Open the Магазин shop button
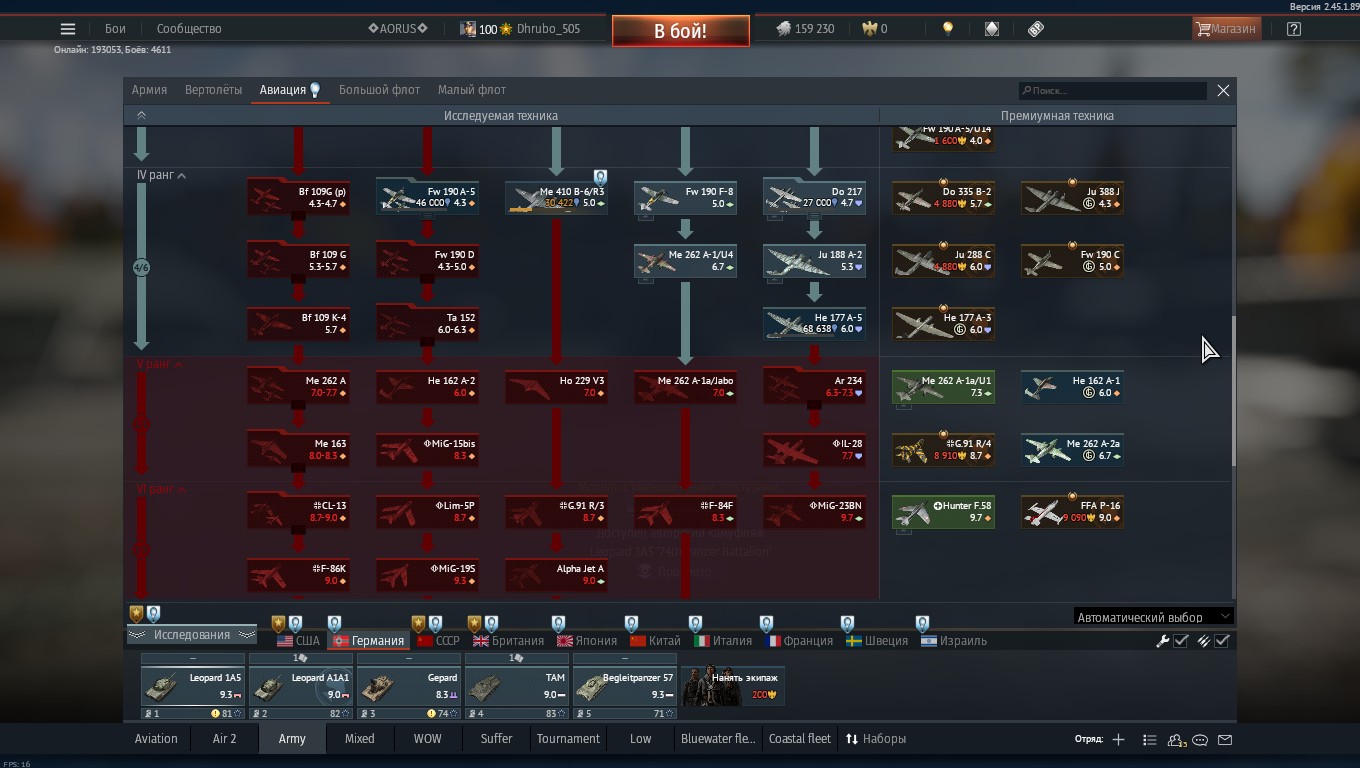The image size is (1360, 768). 1226,29
